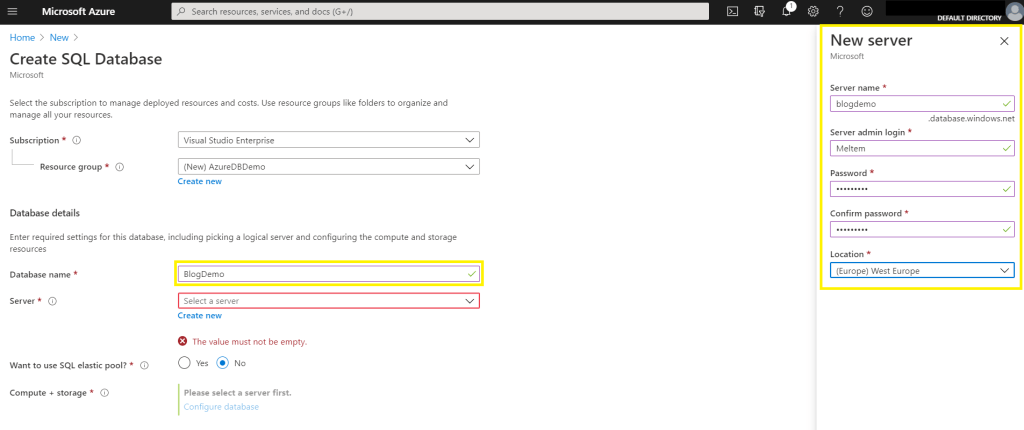Launch Cloud Shell from top bar
Viewport: 1024px width, 430px height.
click(732, 11)
